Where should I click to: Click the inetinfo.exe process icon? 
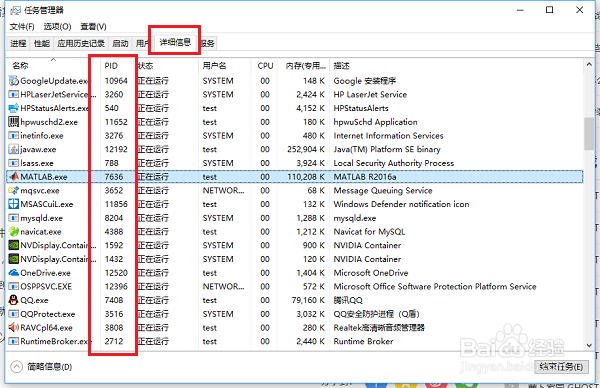(13, 136)
